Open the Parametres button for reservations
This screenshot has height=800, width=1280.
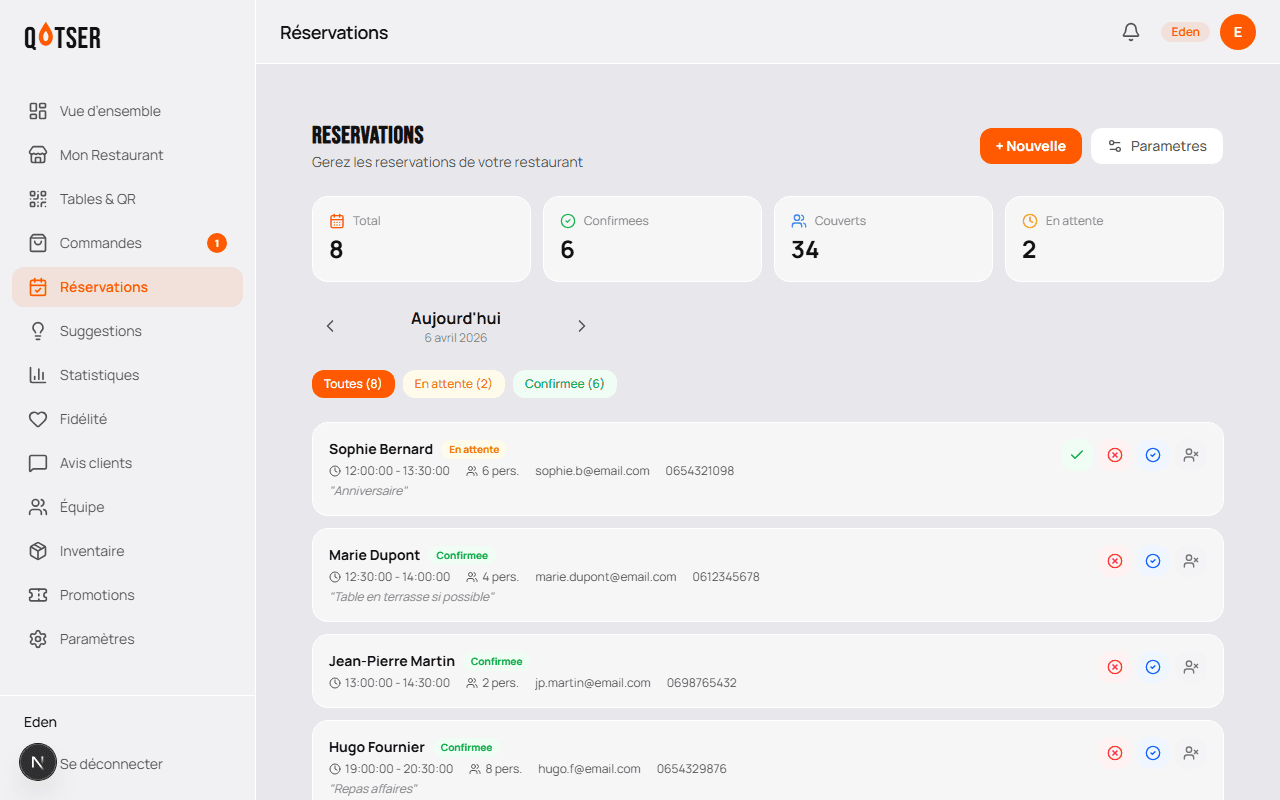coord(1157,146)
